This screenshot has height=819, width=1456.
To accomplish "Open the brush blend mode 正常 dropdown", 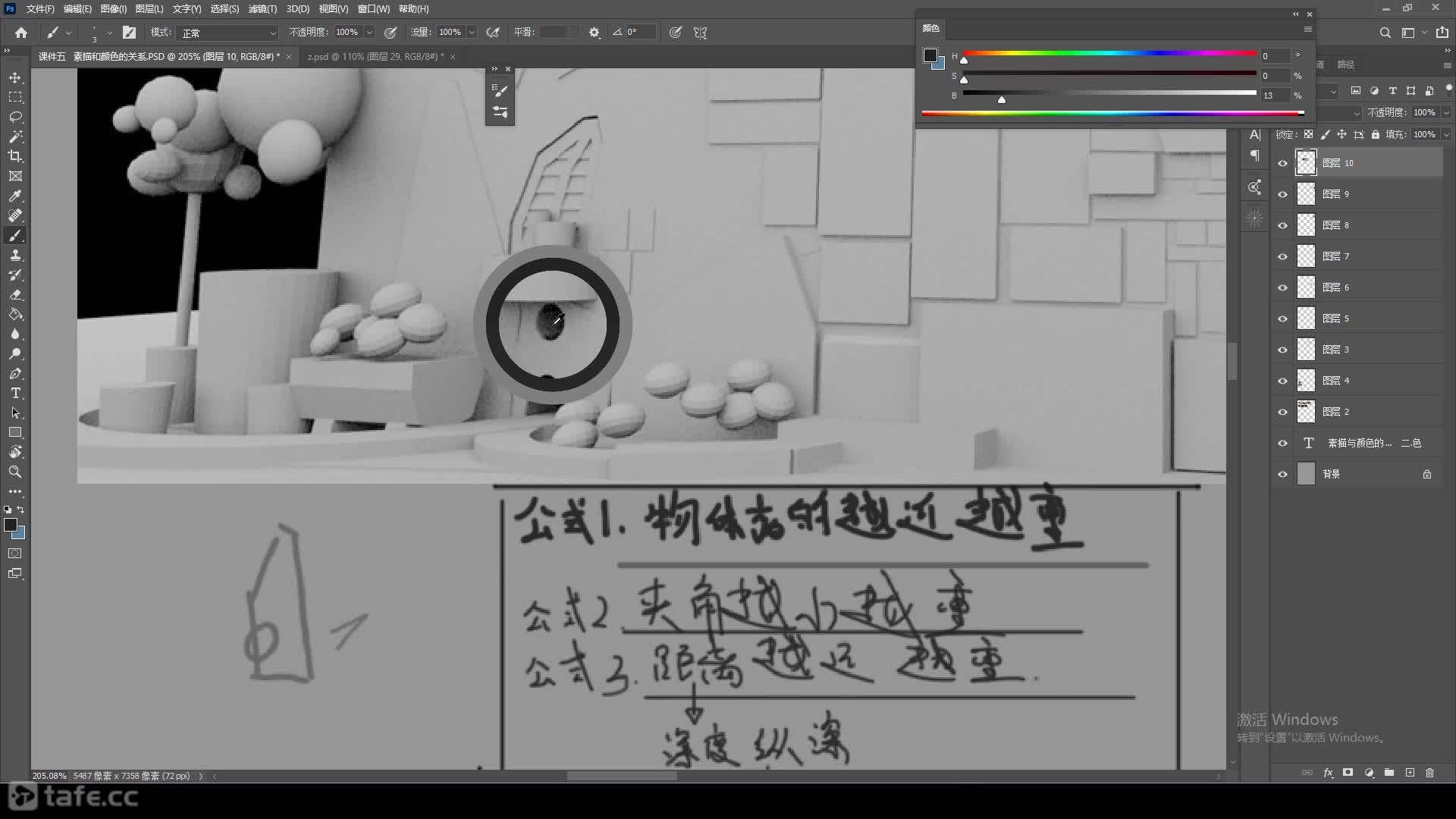I will click(228, 33).
